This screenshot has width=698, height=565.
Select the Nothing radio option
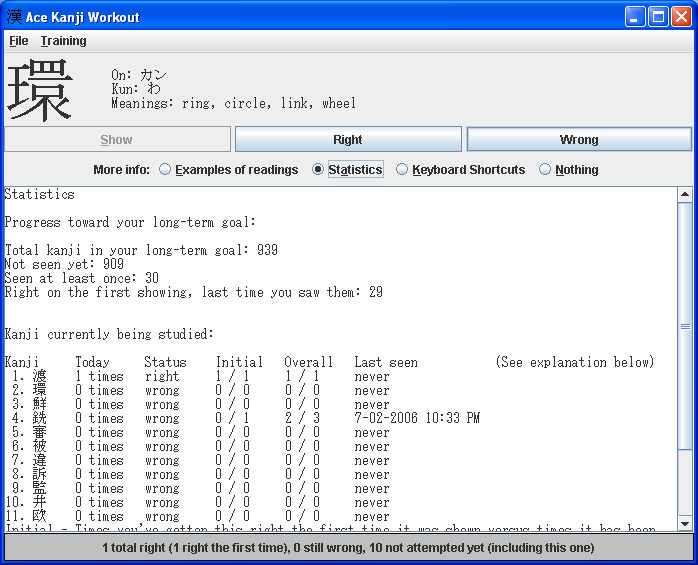coord(545,170)
